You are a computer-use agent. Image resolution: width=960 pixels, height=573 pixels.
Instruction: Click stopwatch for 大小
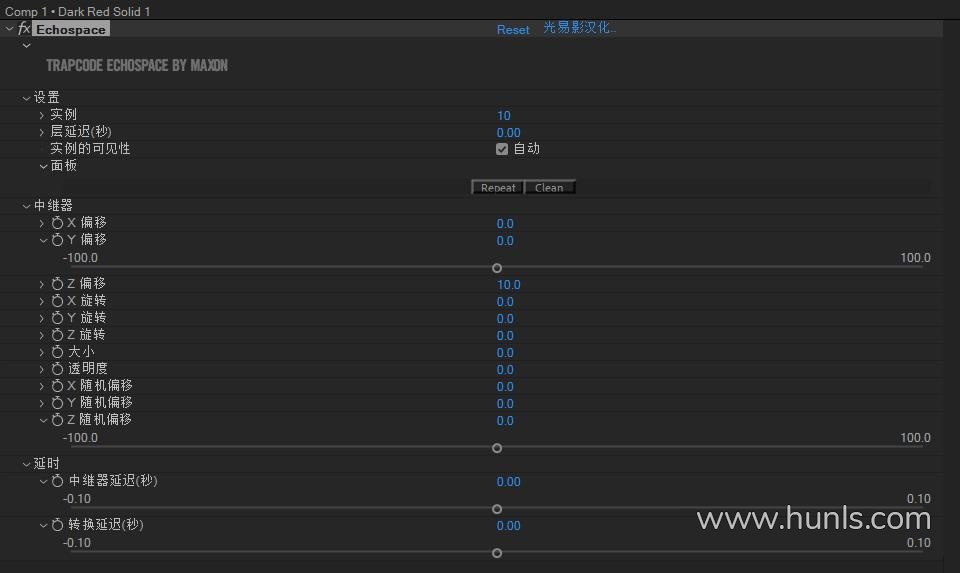[57, 352]
